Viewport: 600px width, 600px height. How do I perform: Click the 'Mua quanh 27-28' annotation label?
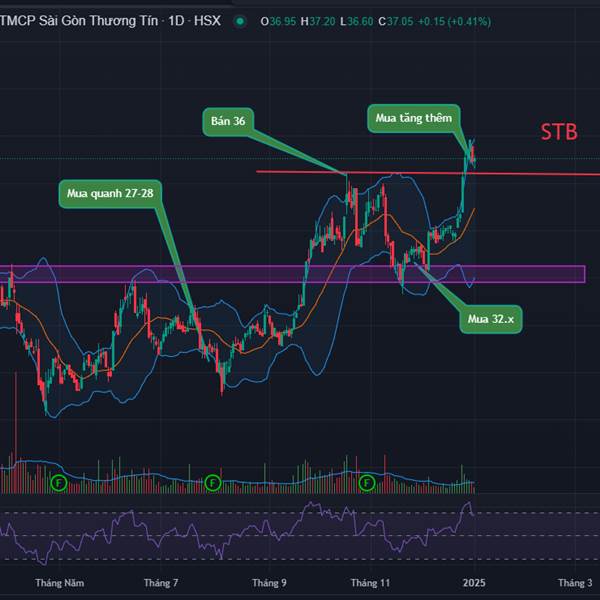pos(110,193)
